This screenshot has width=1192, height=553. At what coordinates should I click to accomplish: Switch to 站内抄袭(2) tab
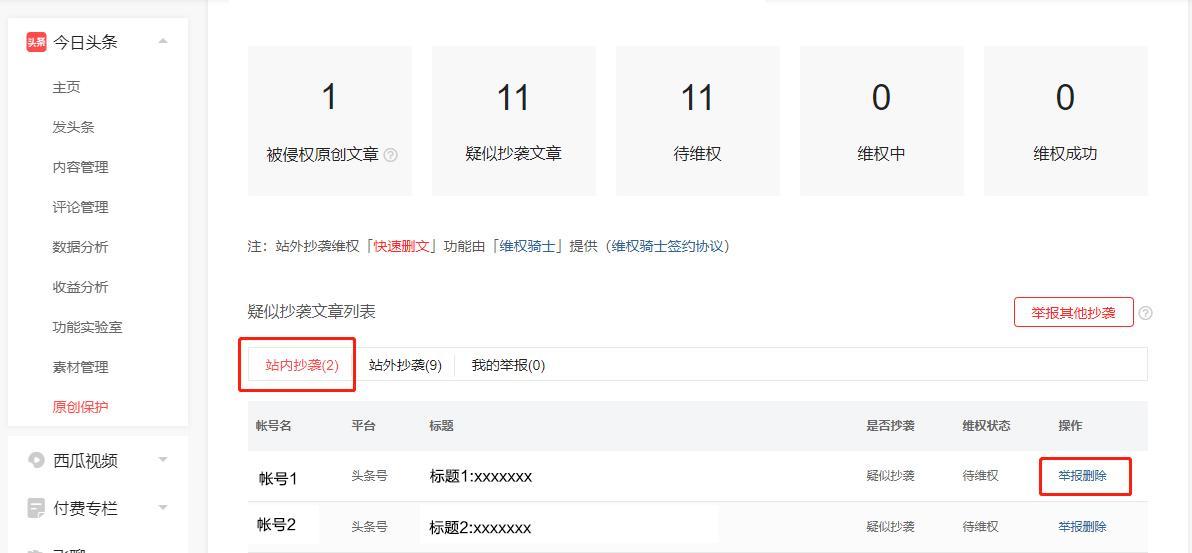click(302, 365)
